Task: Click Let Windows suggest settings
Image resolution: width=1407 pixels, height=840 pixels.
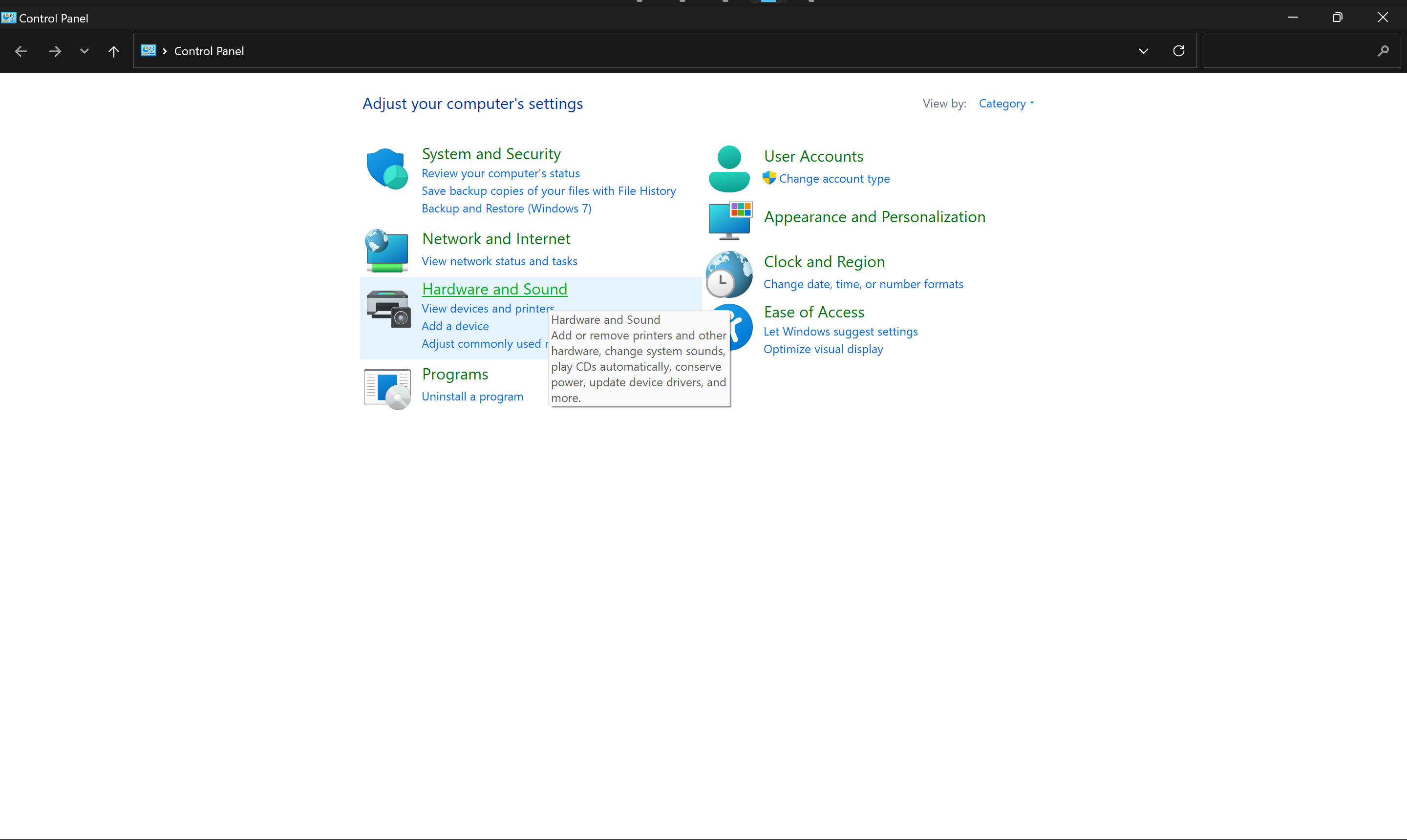Action: pos(841,332)
